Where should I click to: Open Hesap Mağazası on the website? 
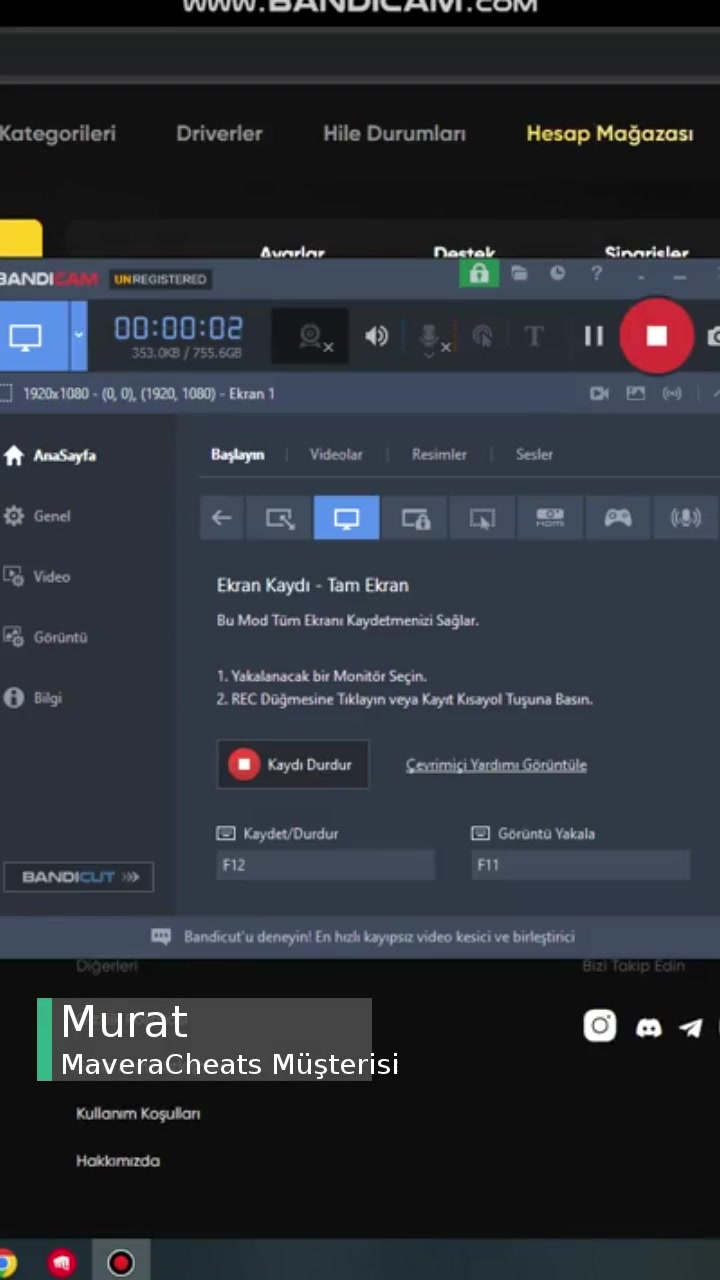pos(610,134)
